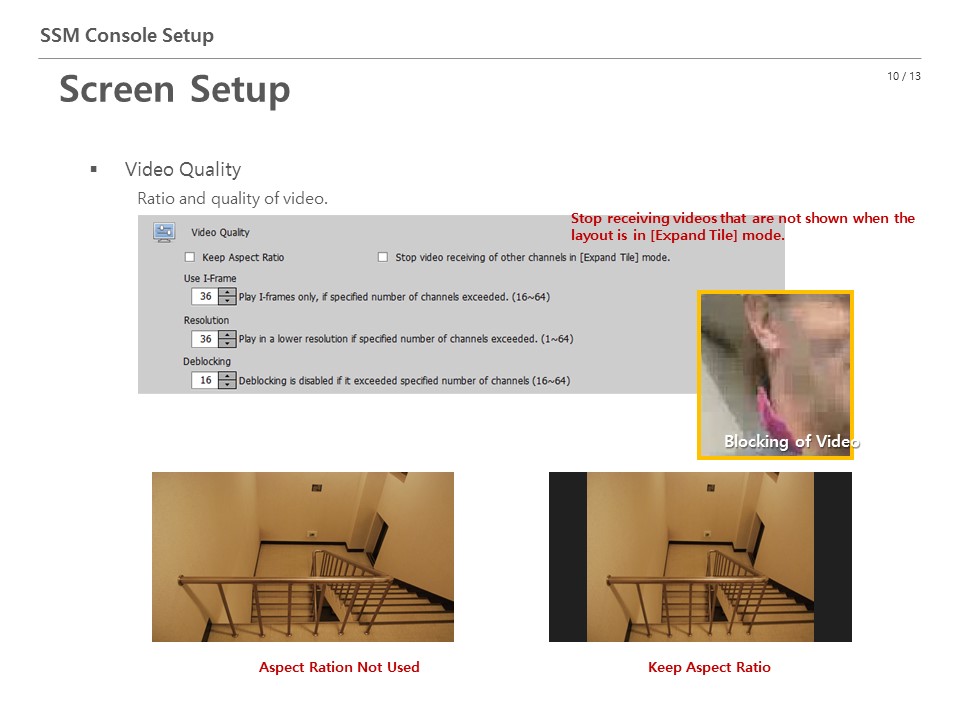Screen dimensions: 960x720
Task: Click the 'Deblocking' label in the panel
Action: click(207, 361)
